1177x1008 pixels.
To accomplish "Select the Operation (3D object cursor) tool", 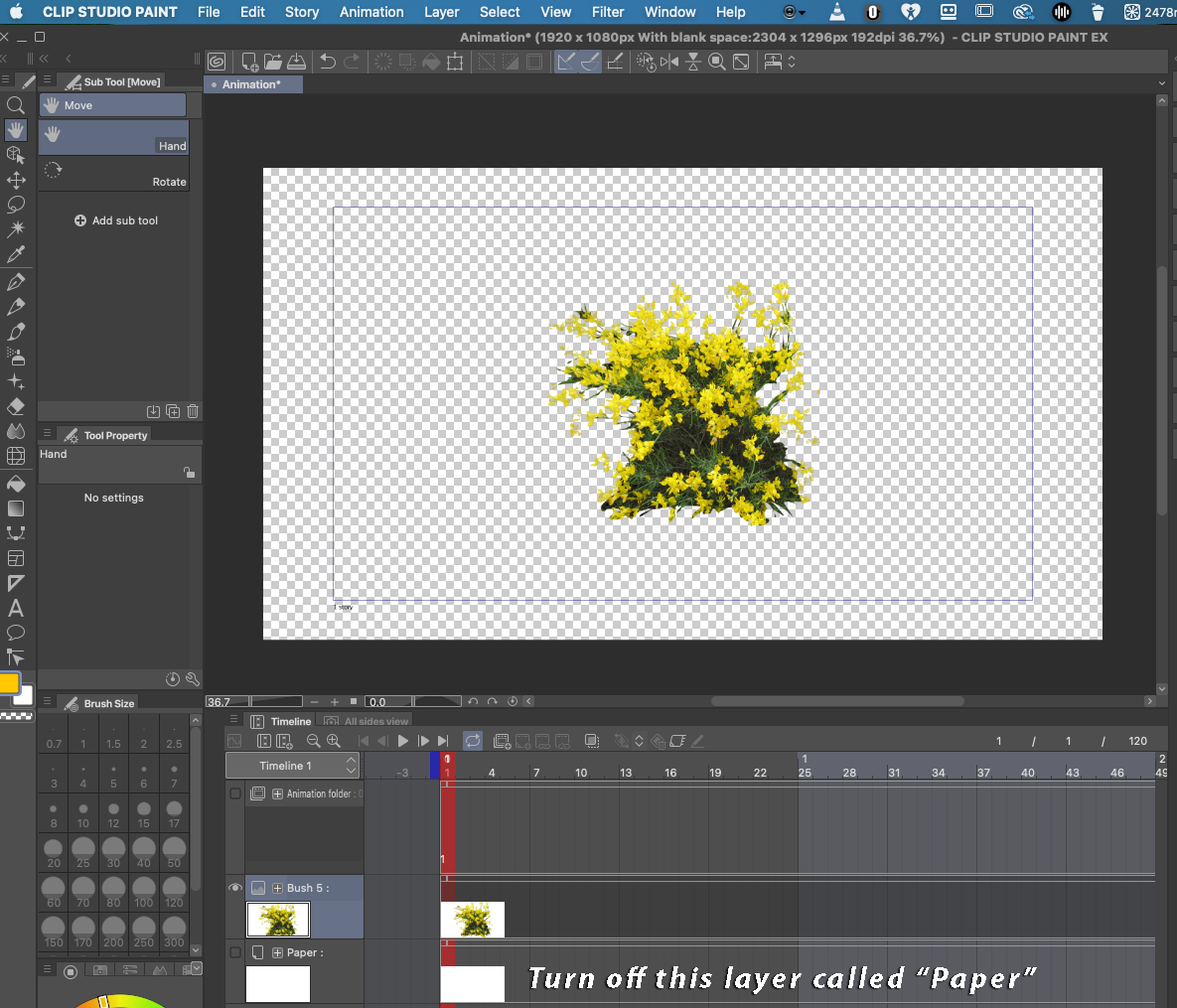I will 15,155.
